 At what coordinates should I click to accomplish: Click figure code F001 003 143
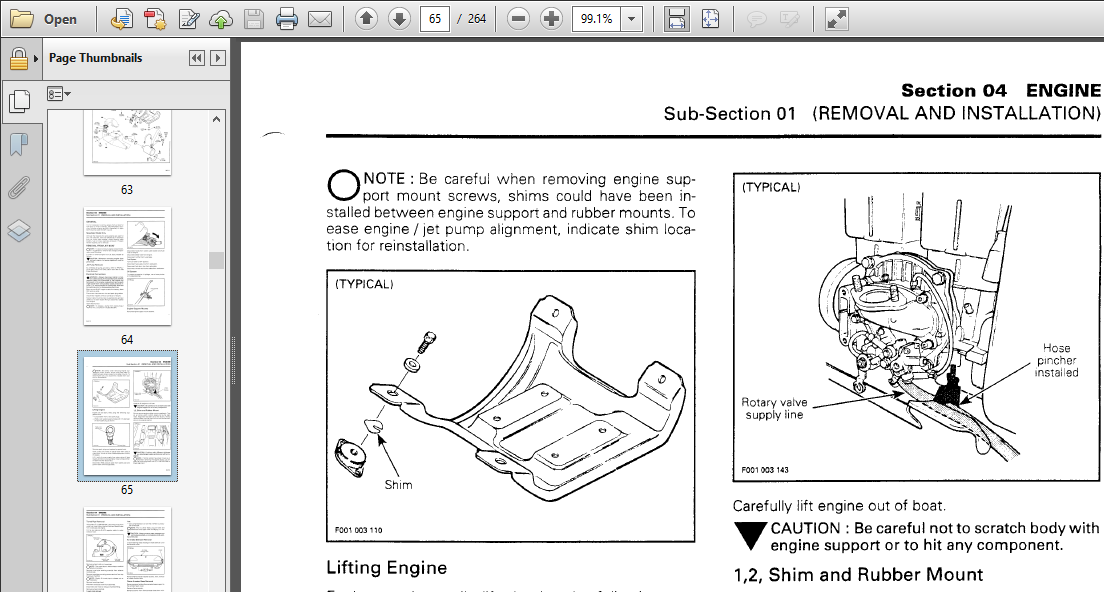[765, 470]
